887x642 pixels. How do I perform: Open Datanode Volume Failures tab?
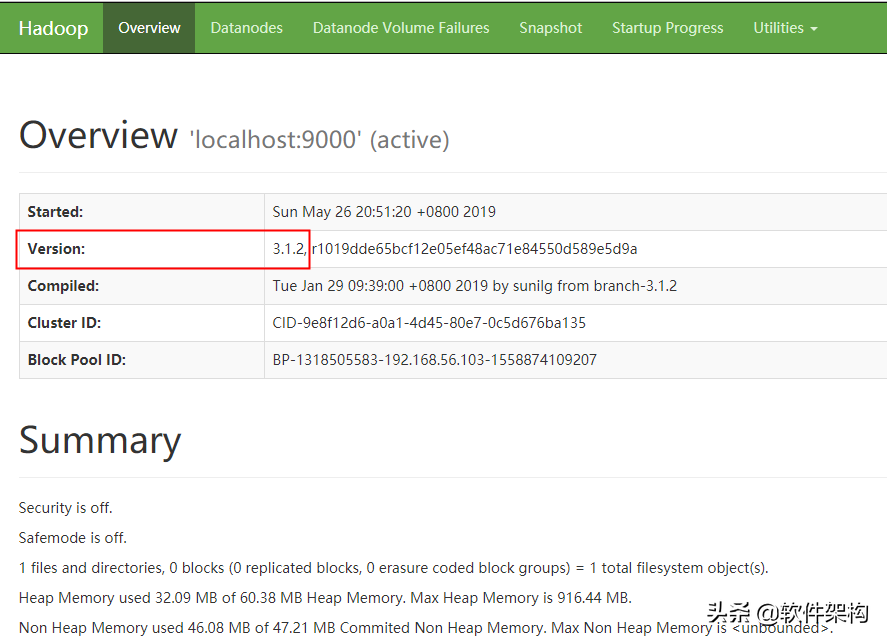401,28
